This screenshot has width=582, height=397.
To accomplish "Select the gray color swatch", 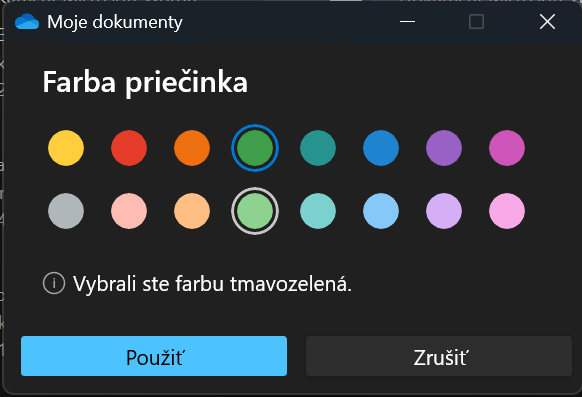I will point(66,211).
